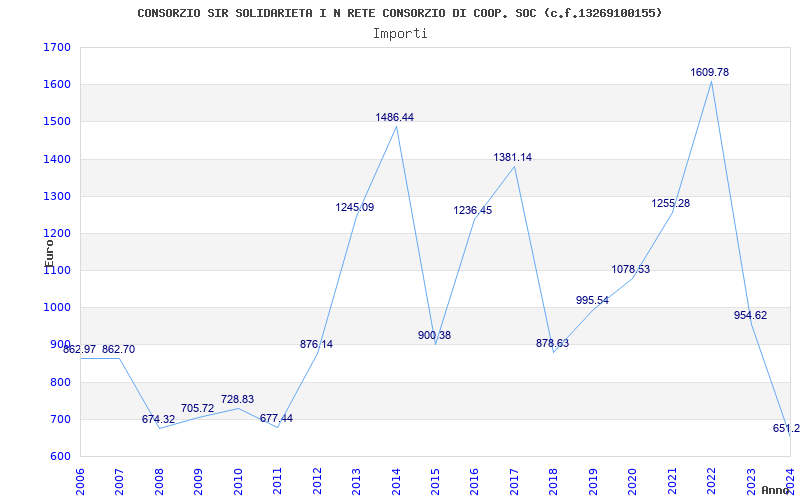Screen dimensions: 800x500
Task: Select the 1245.09 value label
Action: tap(355, 208)
